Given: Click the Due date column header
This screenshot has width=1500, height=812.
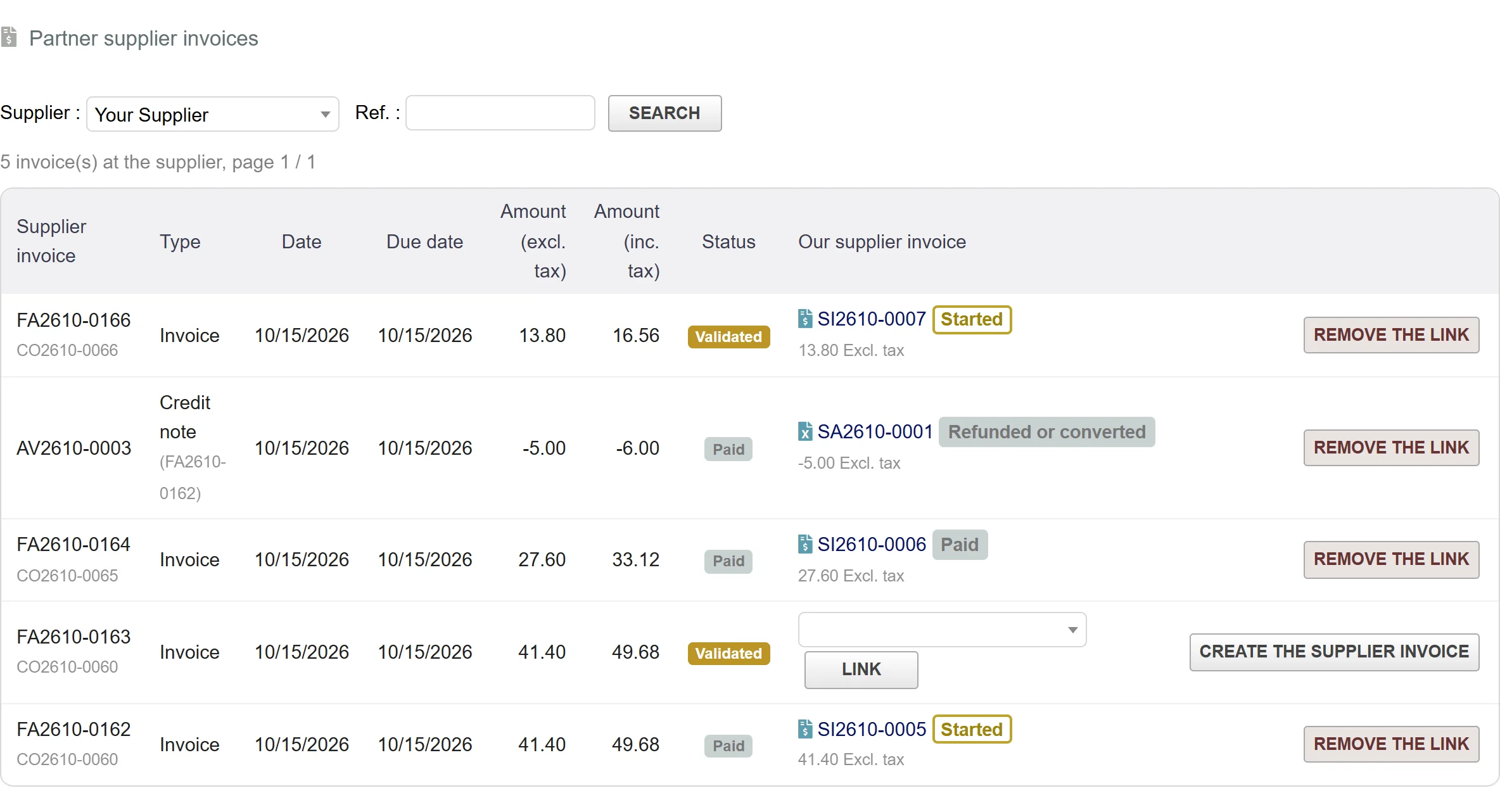Looking at the screenshot, I should click(424, 242).
